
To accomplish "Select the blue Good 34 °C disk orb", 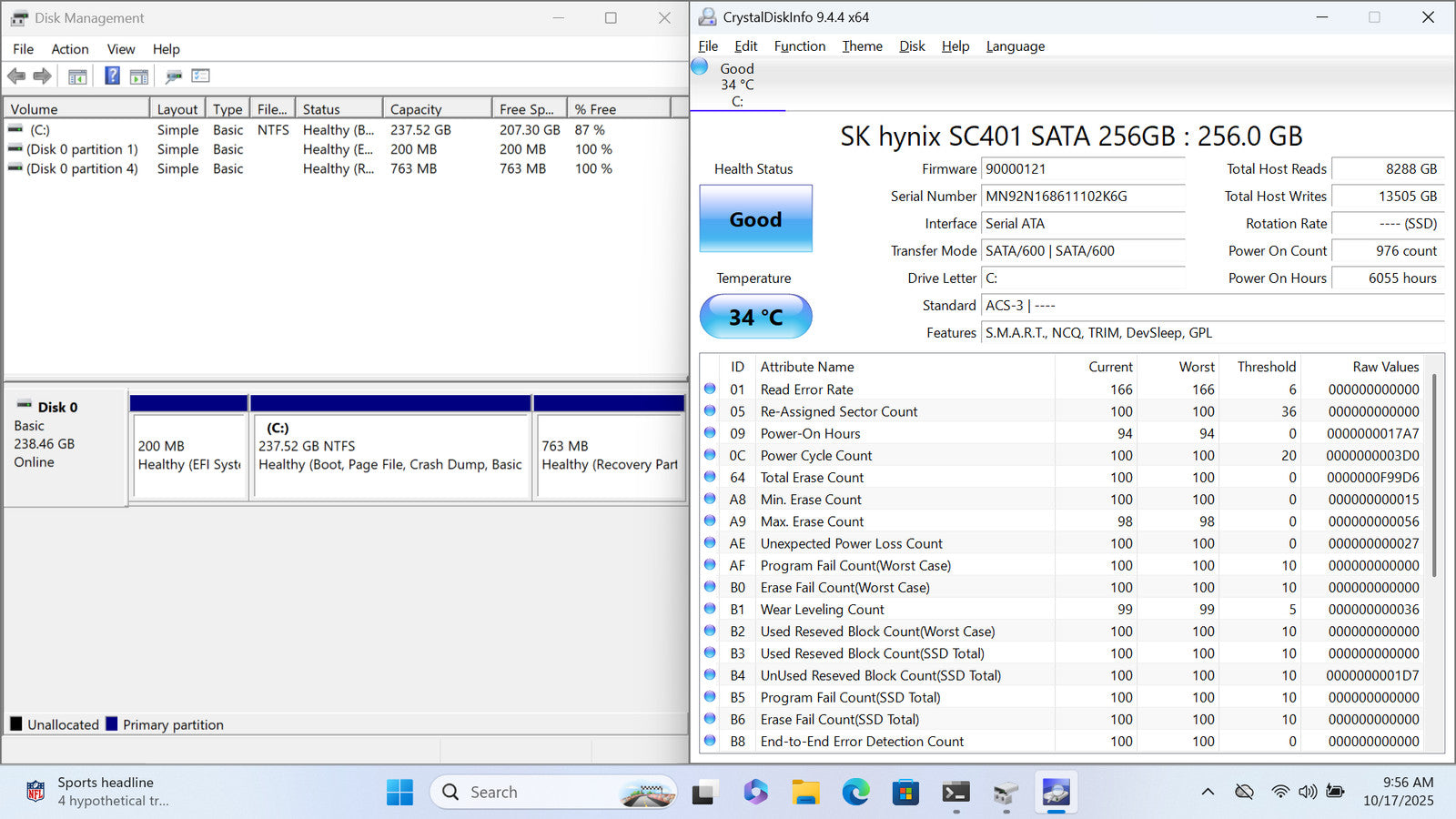I will (x=700, y=67).
